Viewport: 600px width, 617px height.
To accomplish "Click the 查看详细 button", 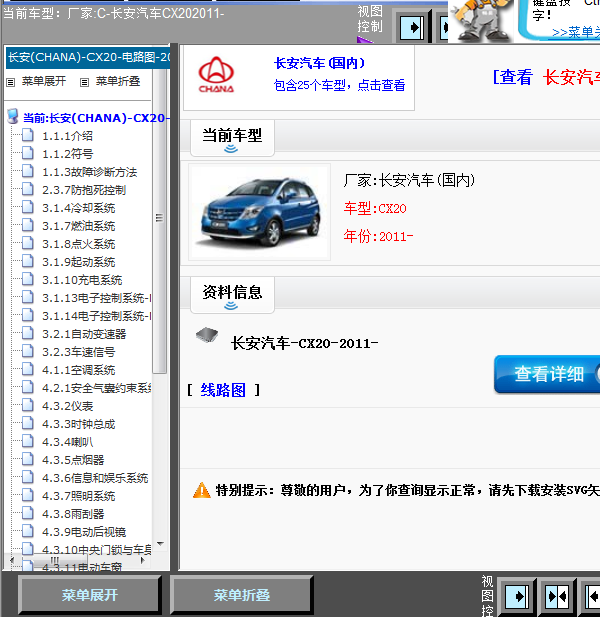I will [547, 374].
